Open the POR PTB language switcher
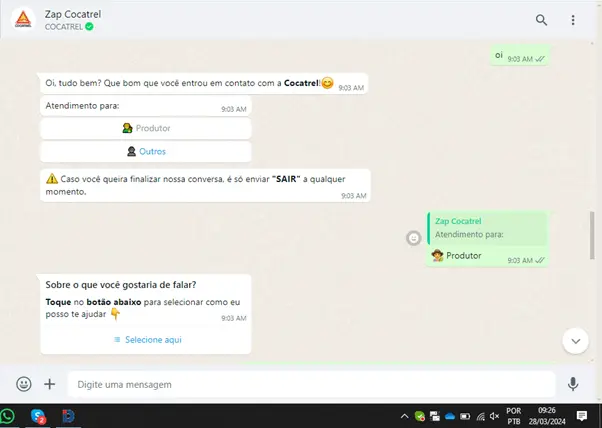This screenshot has width=602, height=428. 514,416
